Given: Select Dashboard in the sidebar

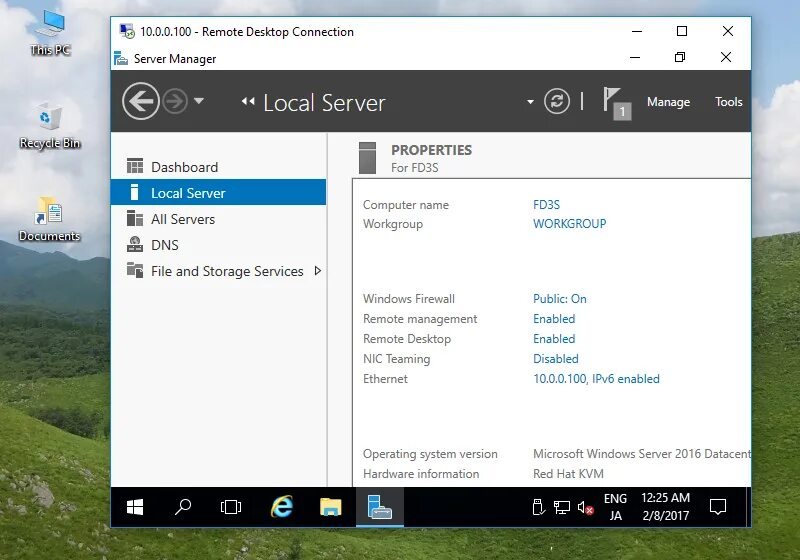Looking at the screenshot, I should [x=218, y=167].
